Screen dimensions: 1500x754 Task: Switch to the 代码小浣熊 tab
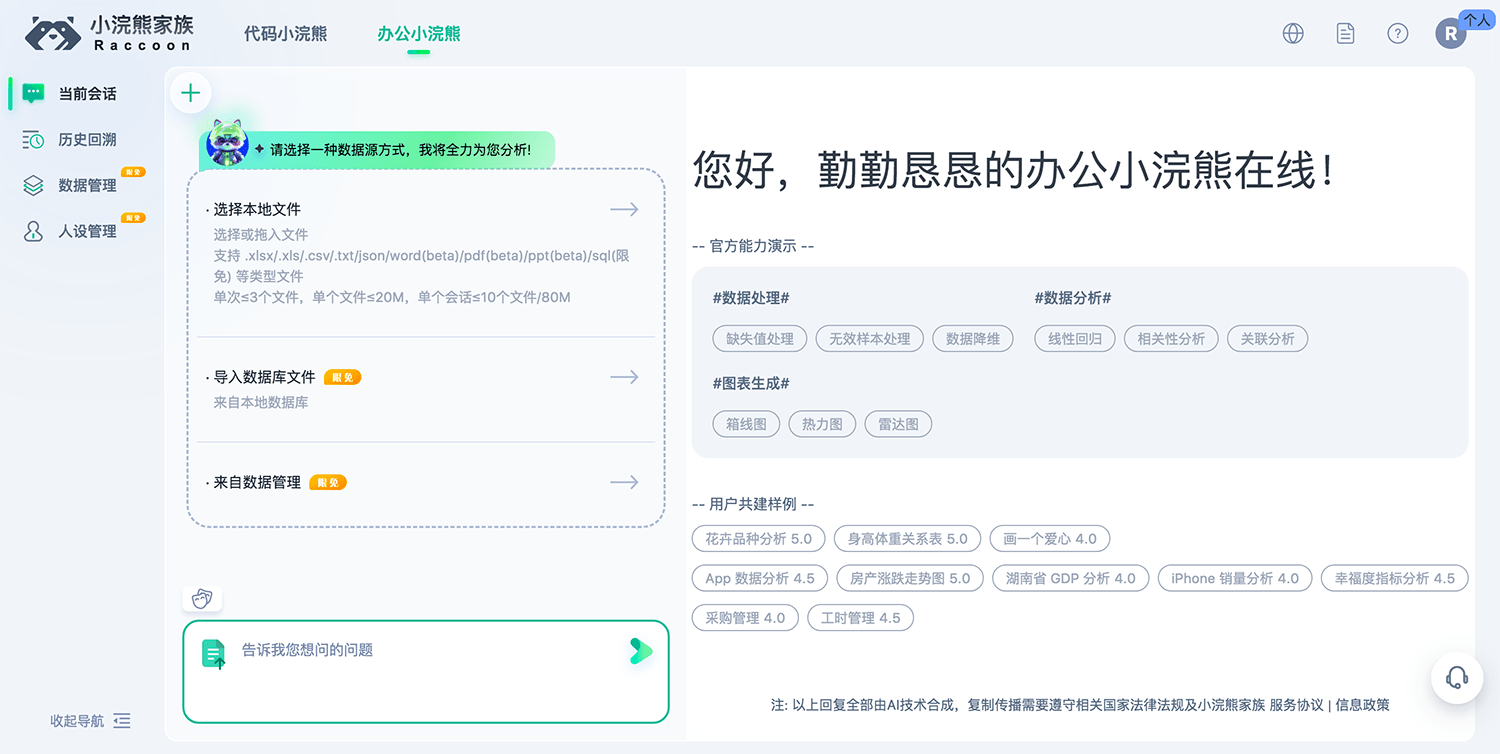point(285,31)
